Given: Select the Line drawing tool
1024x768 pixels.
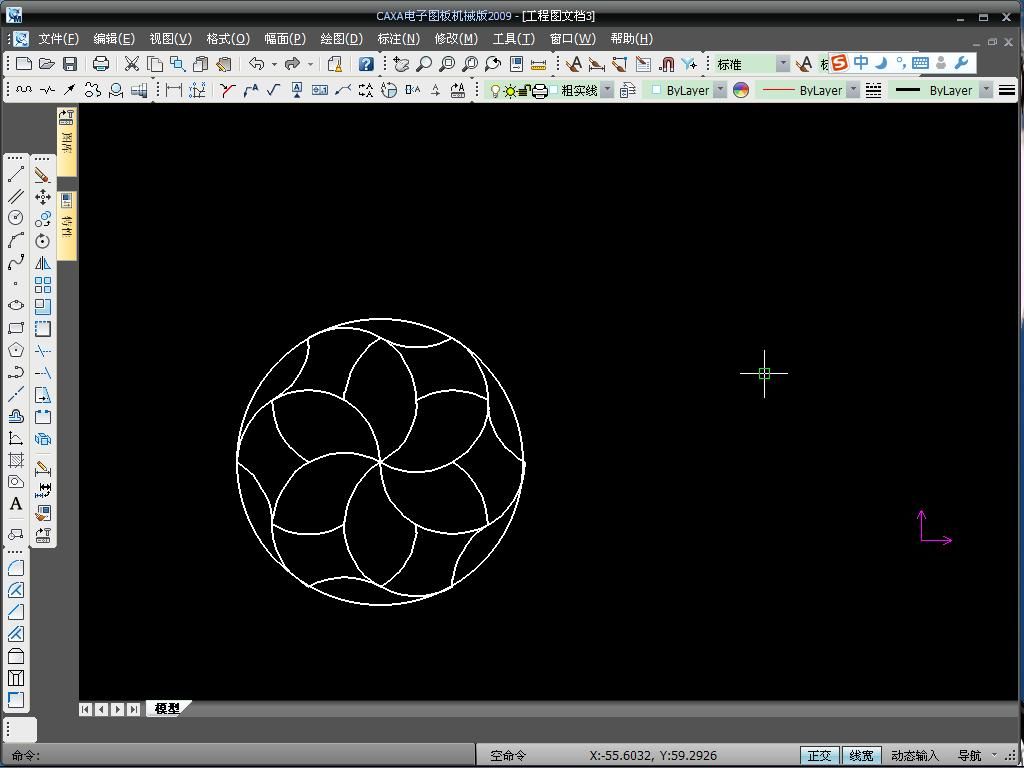Looking at the screenshot, I should point(16,174).
